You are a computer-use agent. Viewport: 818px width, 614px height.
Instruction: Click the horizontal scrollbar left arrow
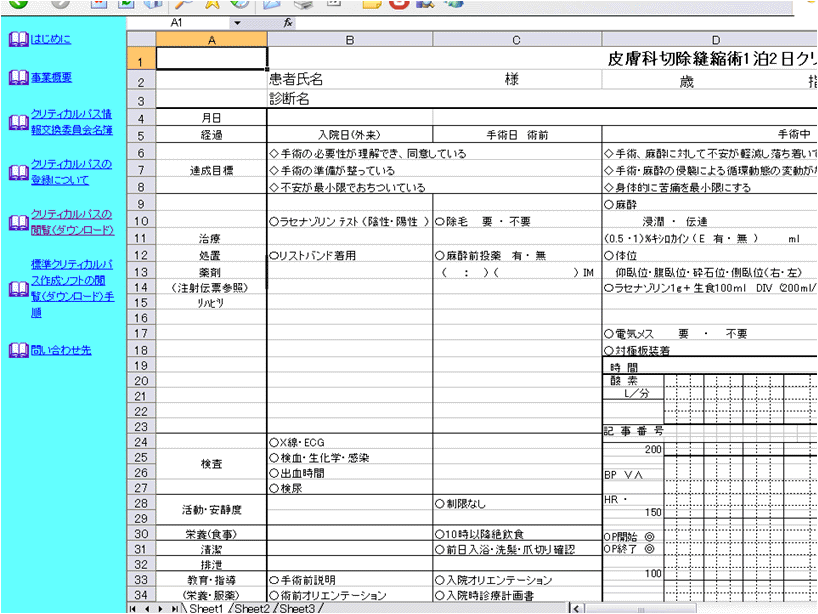click(x=575, y=608)
